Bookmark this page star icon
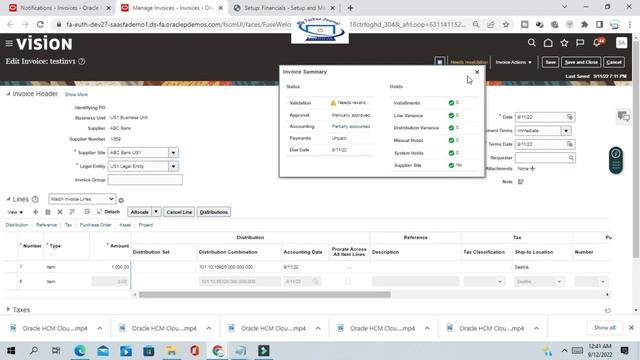640x360 pixels. click(x=506, y=24)
